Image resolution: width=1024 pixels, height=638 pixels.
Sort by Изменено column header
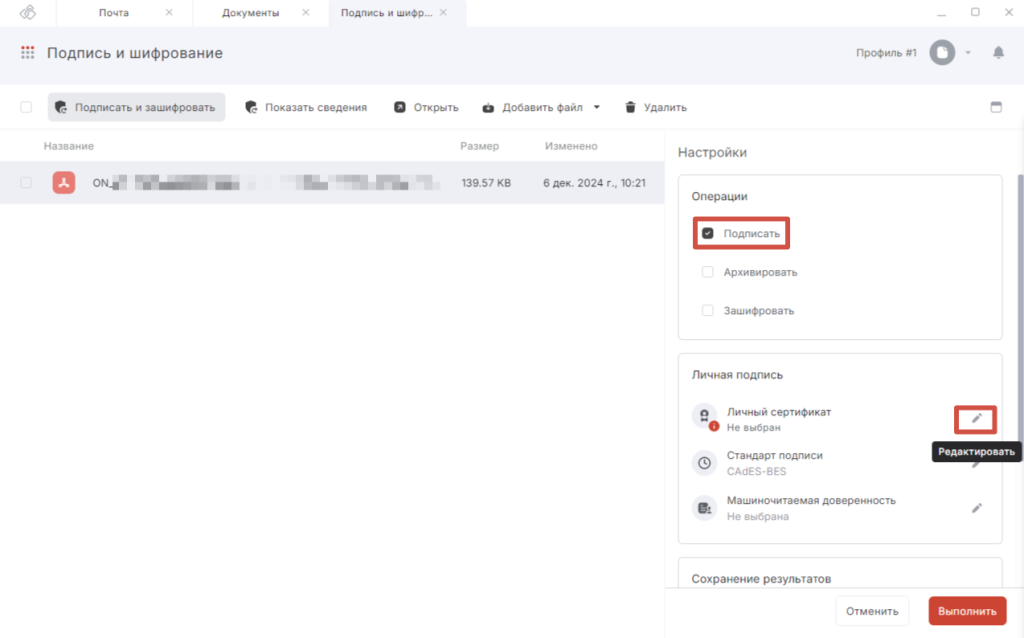(x=571, y=146)
